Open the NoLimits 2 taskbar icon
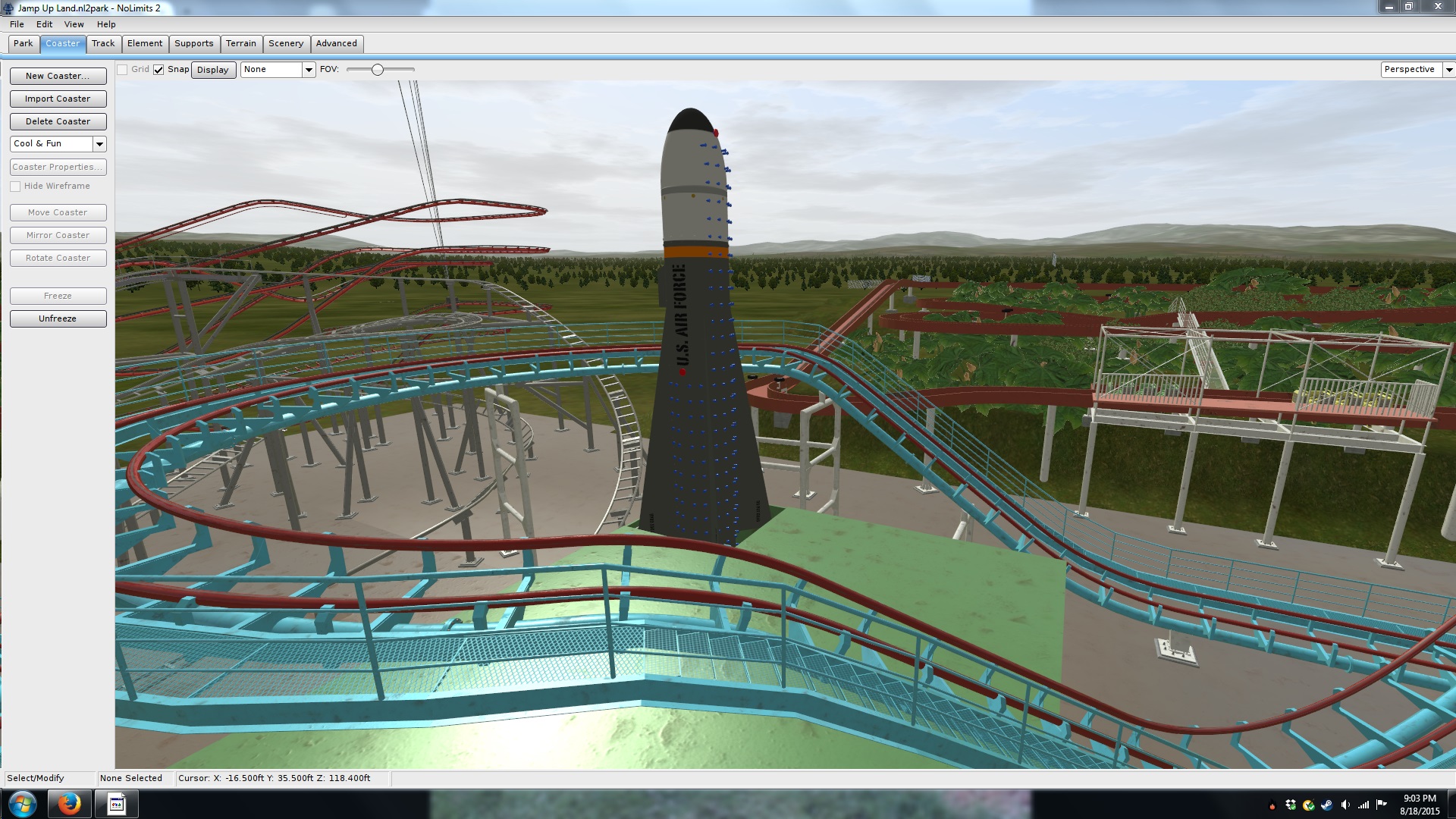 coord(116,804)
